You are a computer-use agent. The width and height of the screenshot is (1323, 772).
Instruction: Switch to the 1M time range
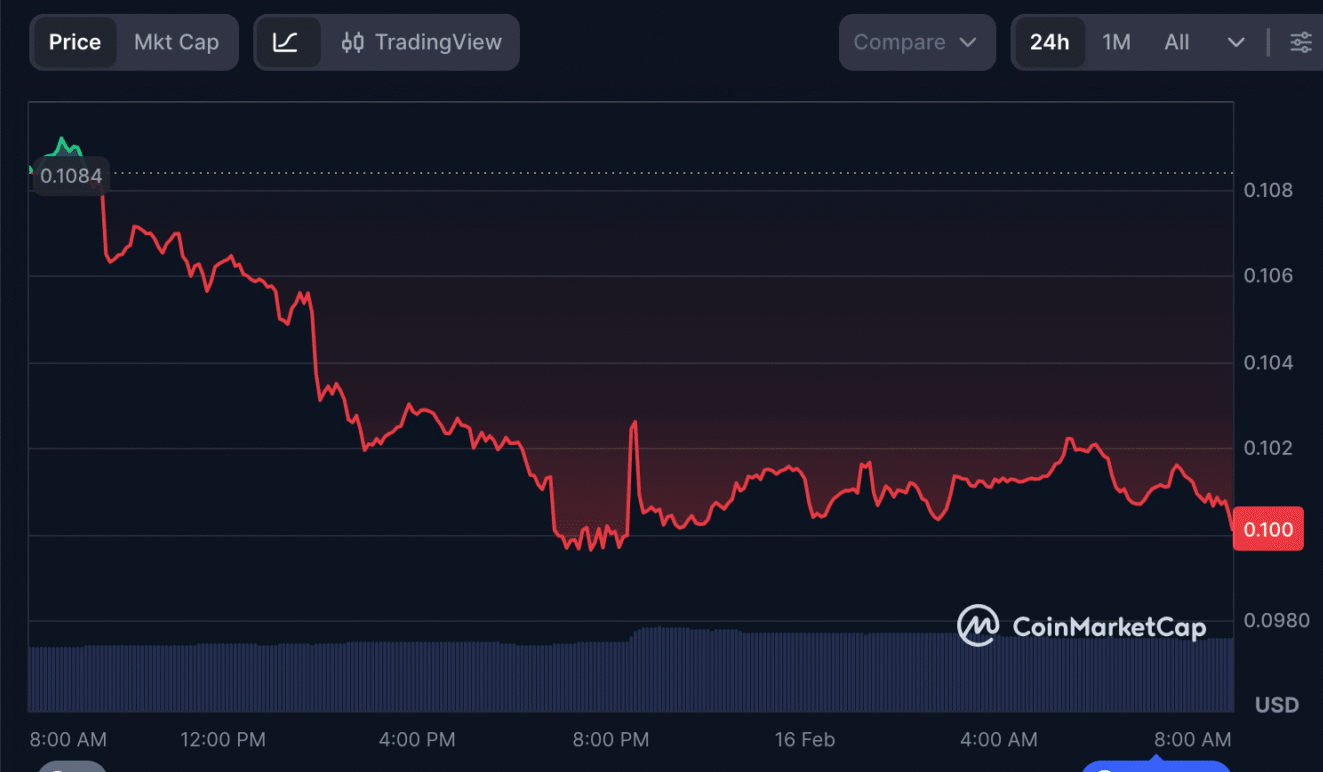pyautogui.click(x=1116, y=42)
